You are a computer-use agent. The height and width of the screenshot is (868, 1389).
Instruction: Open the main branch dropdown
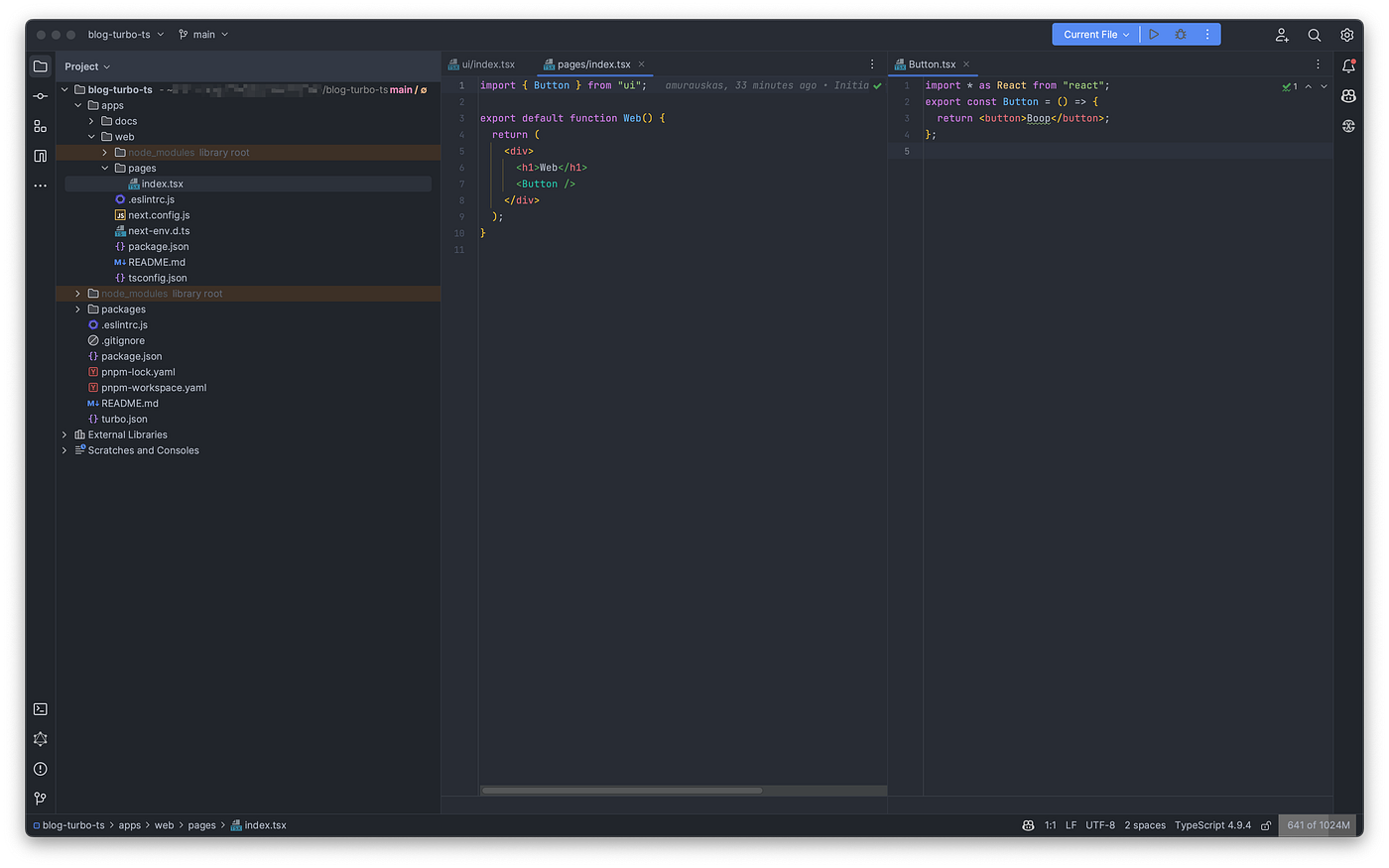(x=203, y=35)
